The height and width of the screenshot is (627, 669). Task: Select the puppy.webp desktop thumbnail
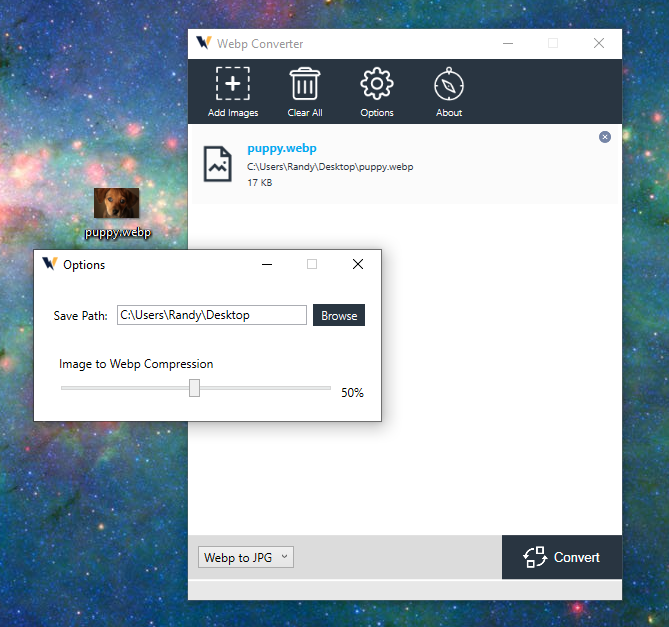116,203
